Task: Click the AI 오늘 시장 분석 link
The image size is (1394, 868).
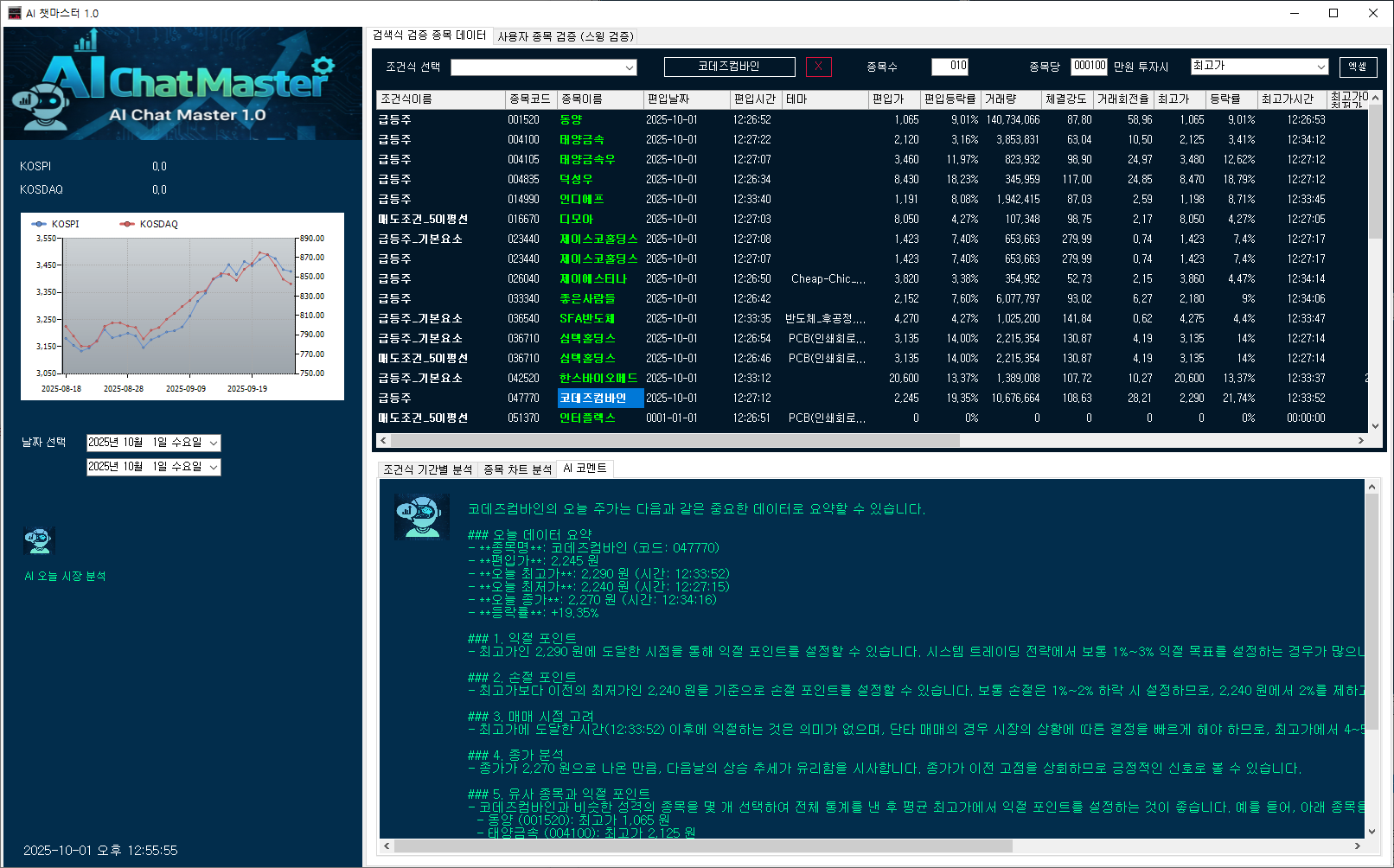Action: pos(65,576)
